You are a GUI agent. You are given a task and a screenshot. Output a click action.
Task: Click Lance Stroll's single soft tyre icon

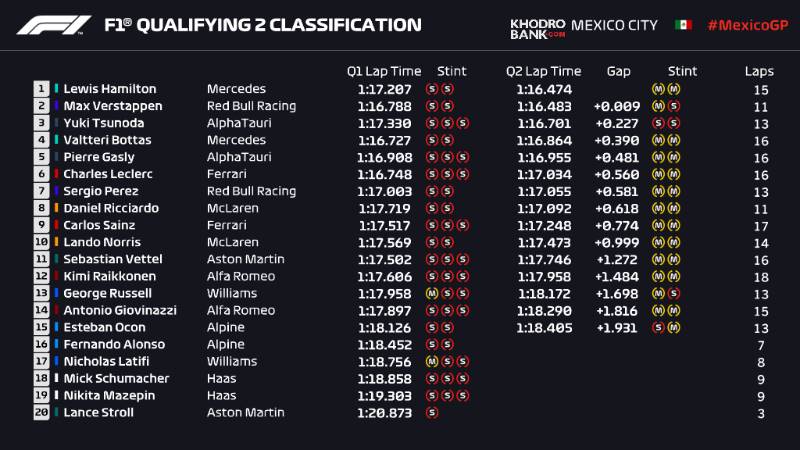[x=432, y=413]
